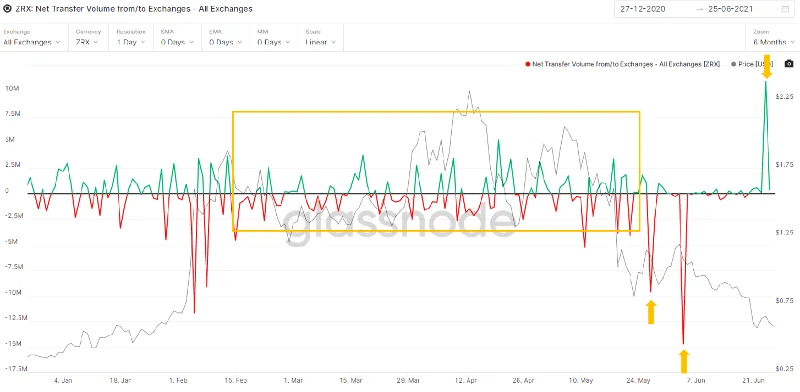Toggle the Net Transfer Volume legend series
The height and width of the screenshot is (392, 800).
pos(622,64)
